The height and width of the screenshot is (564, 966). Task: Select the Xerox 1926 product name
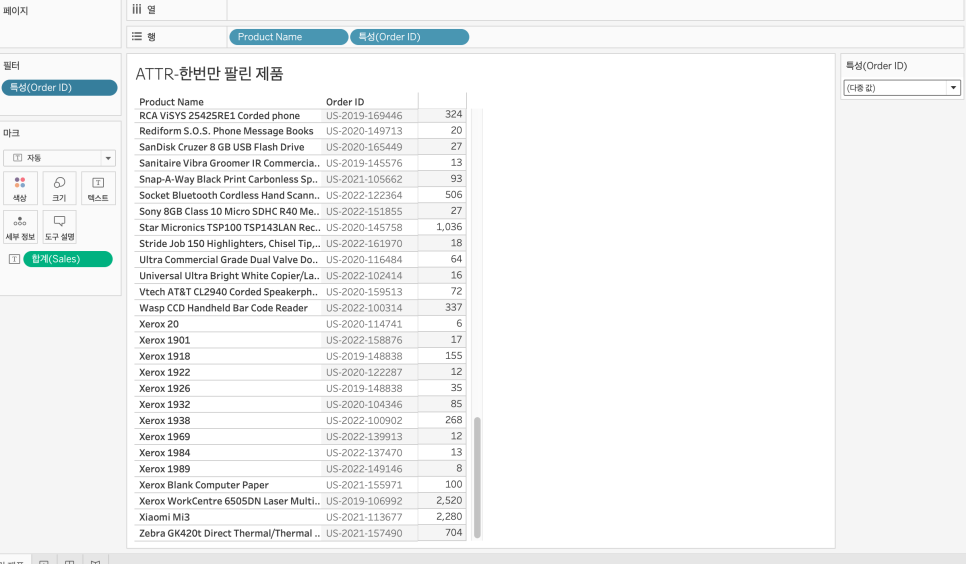(164, 388)
